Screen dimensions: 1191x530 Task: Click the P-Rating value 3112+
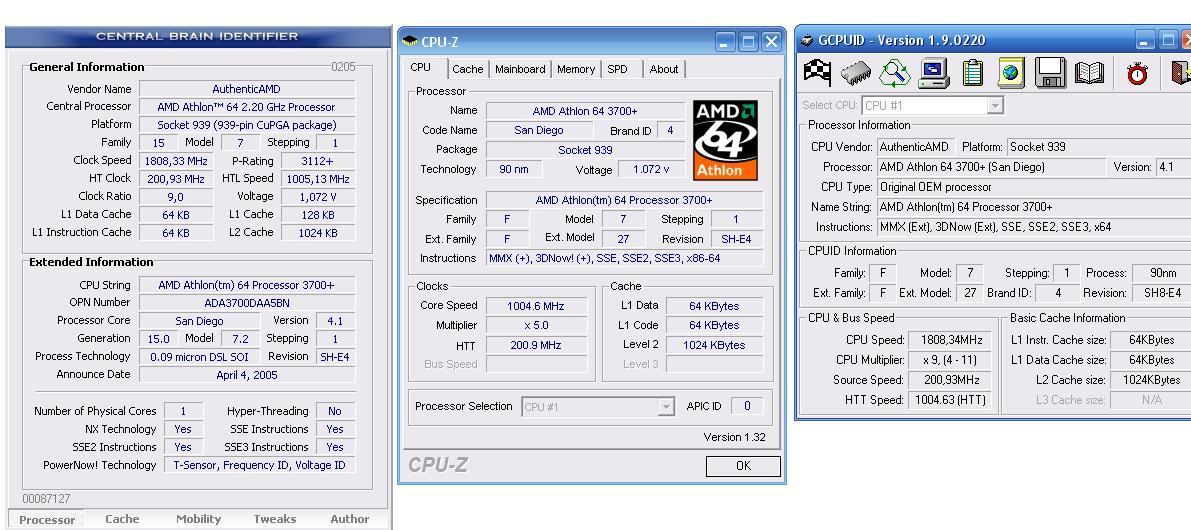click(317, 161)
